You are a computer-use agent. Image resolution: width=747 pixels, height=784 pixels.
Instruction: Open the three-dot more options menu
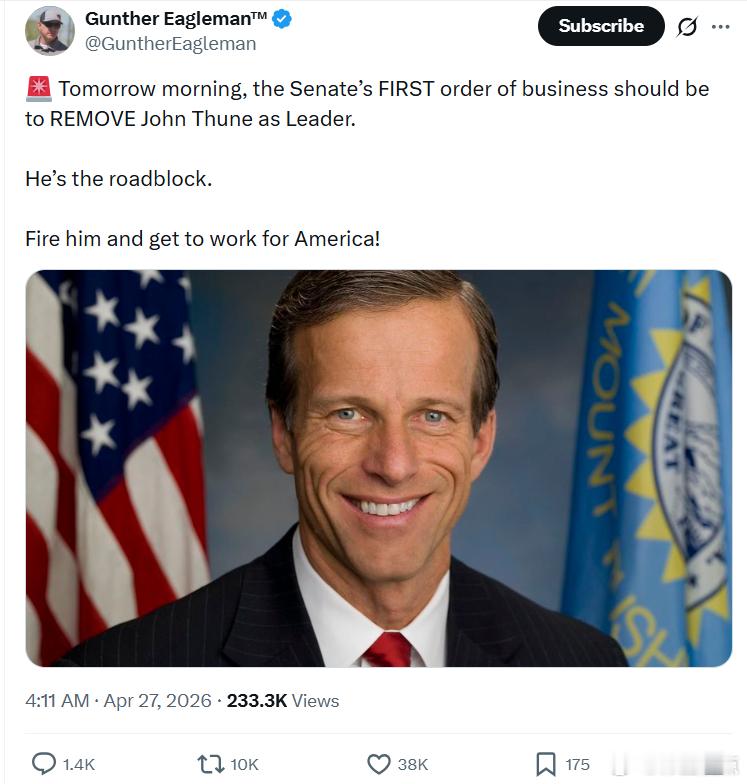pos(721,27)
